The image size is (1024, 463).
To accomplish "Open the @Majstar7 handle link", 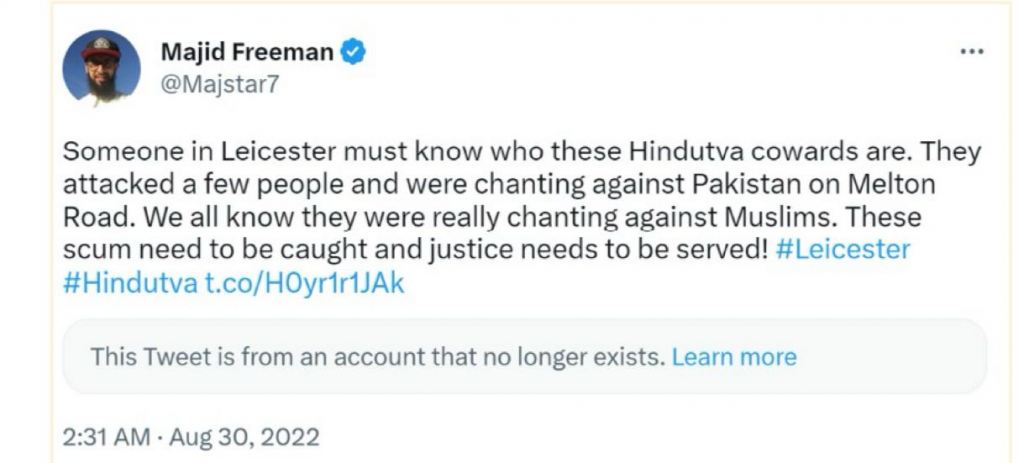I will coord(219,85).
